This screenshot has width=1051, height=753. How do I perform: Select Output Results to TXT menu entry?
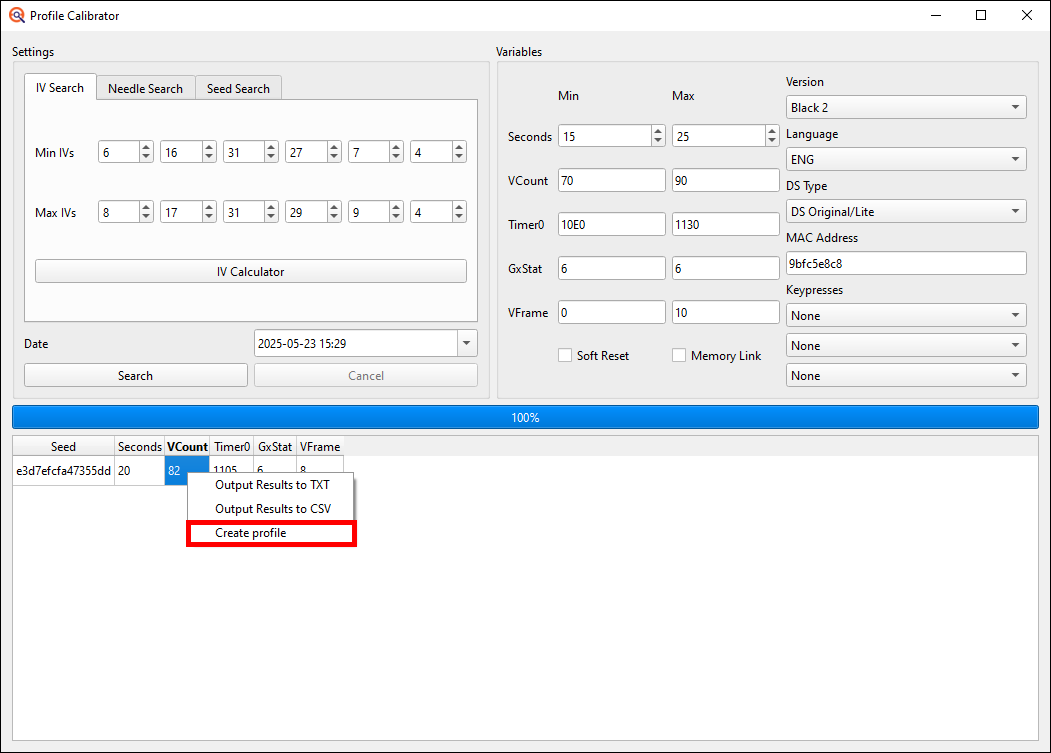(x=271, y=485)
